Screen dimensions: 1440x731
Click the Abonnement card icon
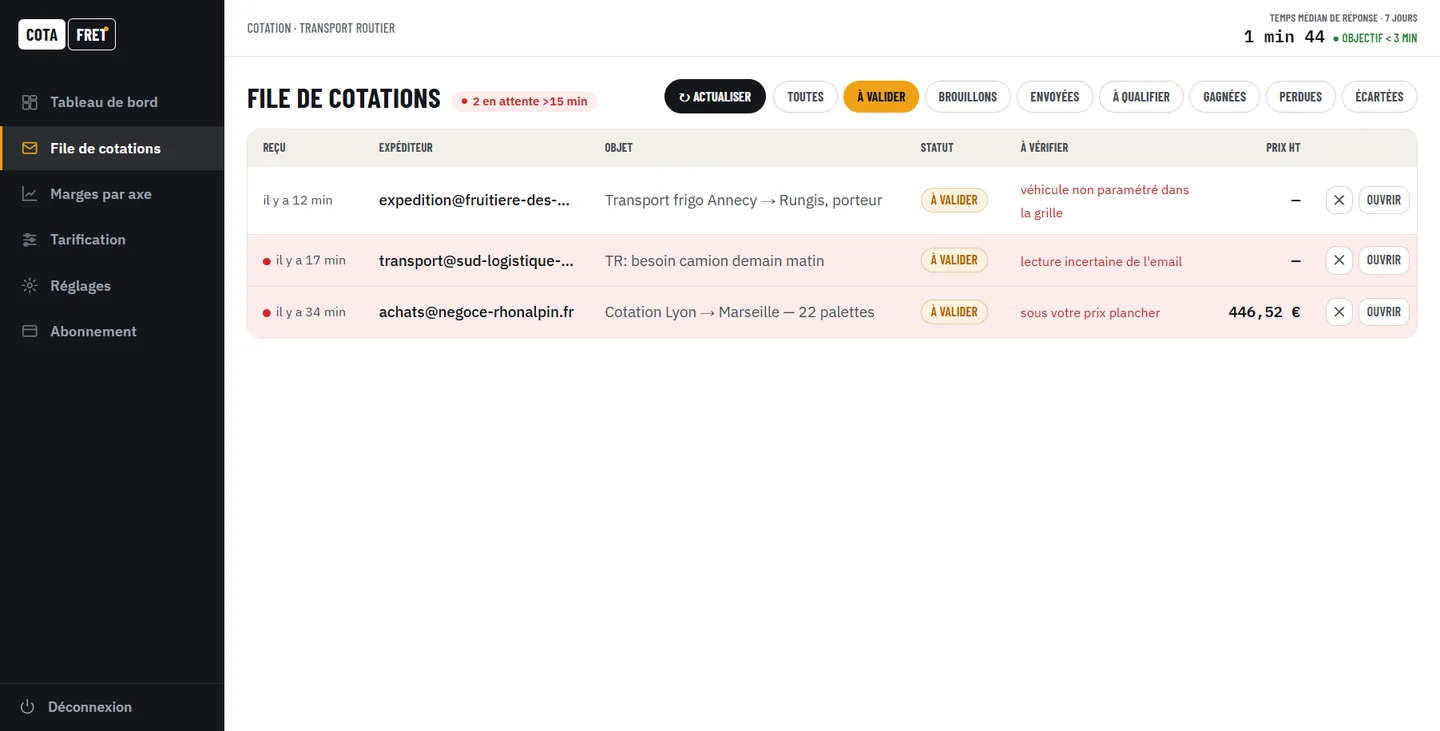point(30,331)
